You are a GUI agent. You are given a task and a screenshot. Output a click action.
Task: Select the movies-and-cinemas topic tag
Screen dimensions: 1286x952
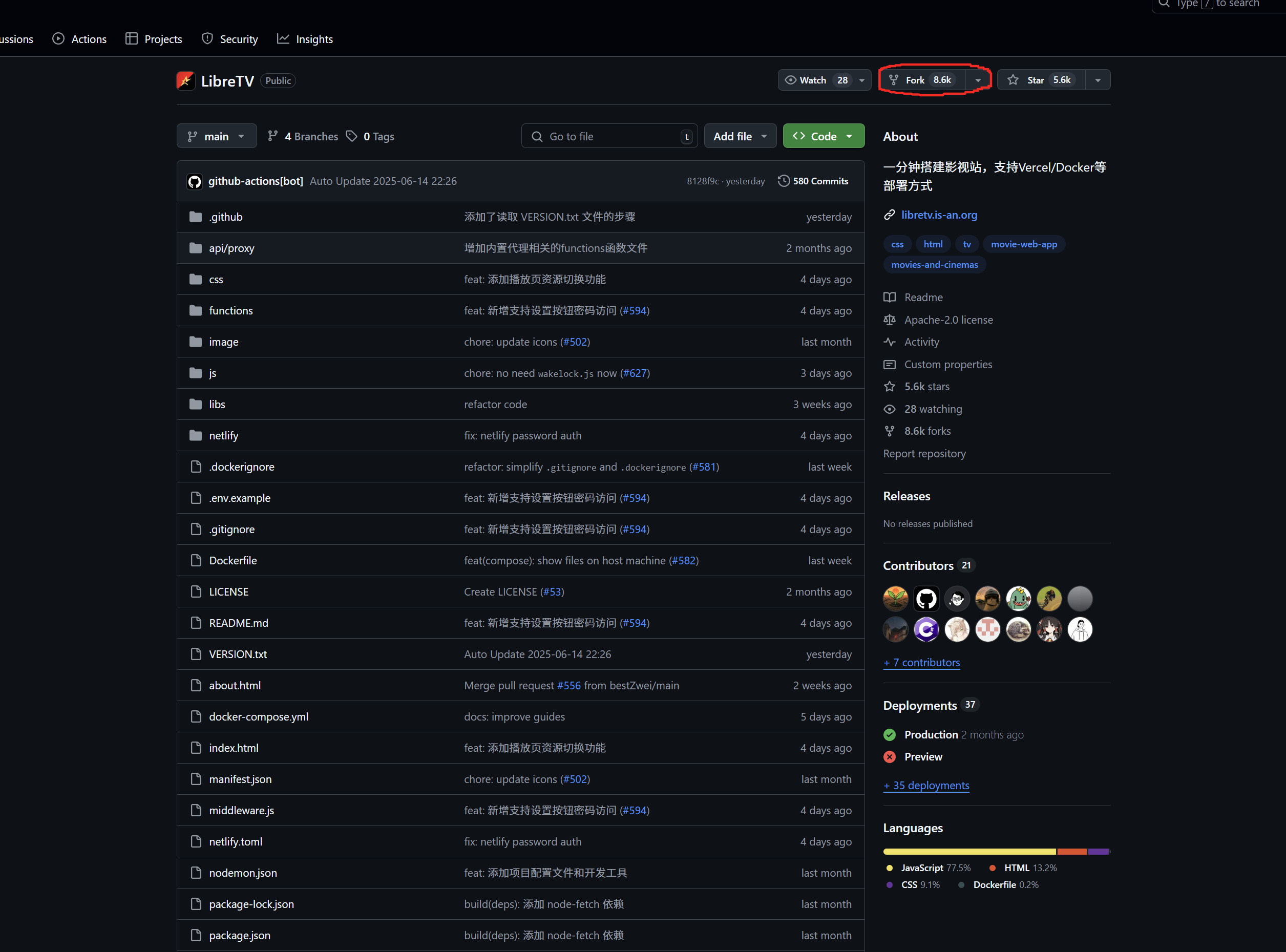[935, 265]
